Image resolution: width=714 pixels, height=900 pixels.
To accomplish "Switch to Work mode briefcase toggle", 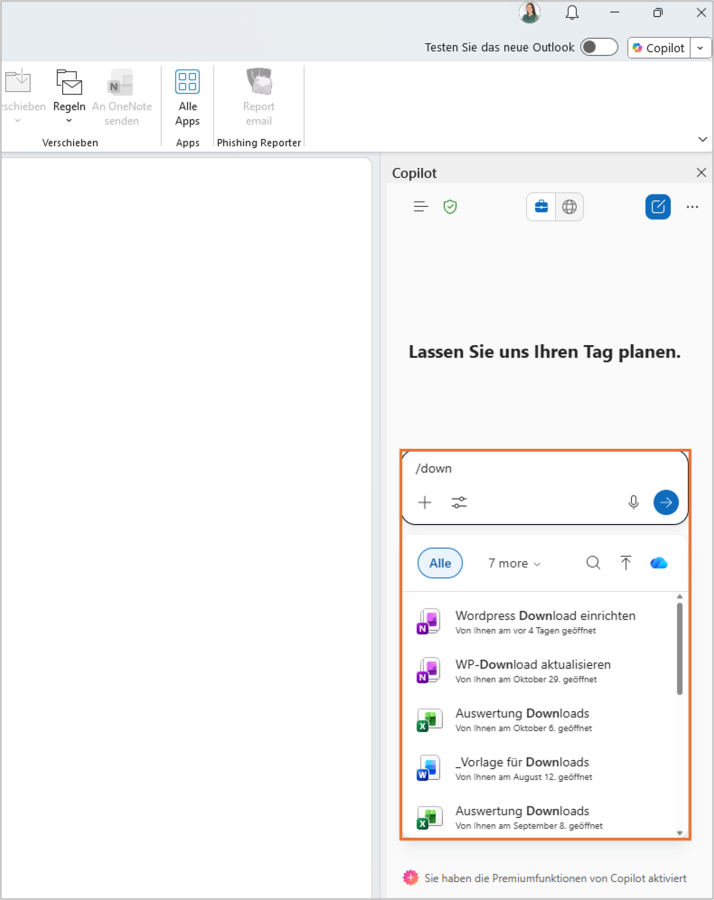I will click(541, 207).
